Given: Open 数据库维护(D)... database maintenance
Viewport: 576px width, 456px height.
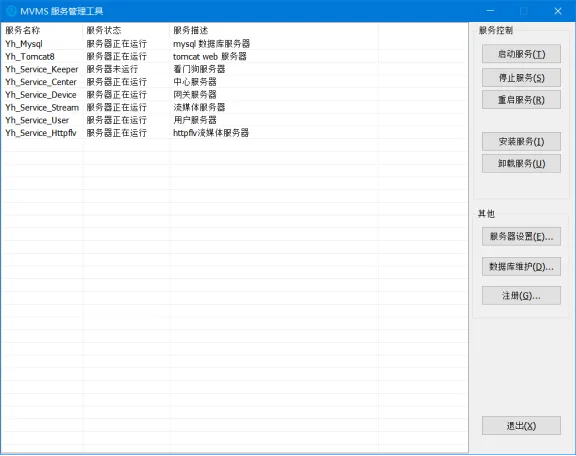Looking at the screenshot, I should (521, 267).
